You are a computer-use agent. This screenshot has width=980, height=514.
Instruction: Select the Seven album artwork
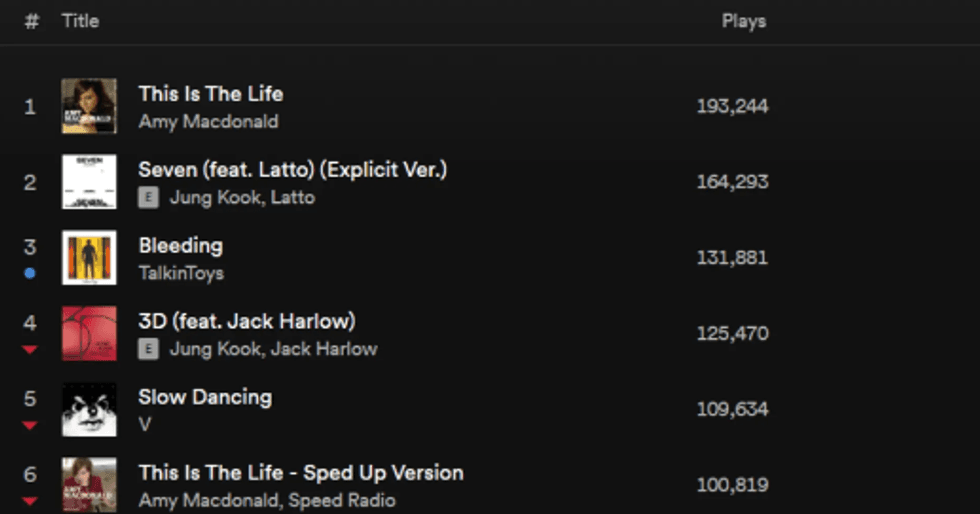(89, 182)
